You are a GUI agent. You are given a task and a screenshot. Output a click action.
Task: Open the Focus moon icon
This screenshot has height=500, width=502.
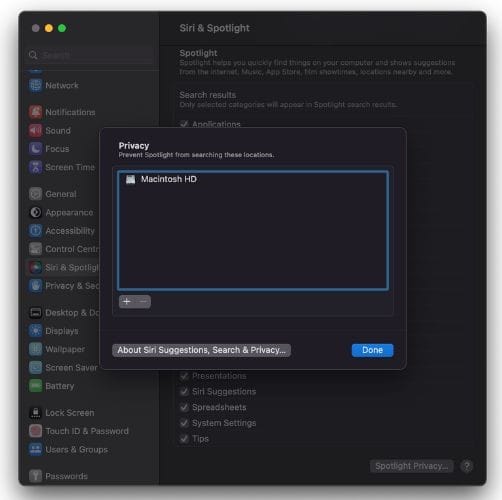(35, 149)
